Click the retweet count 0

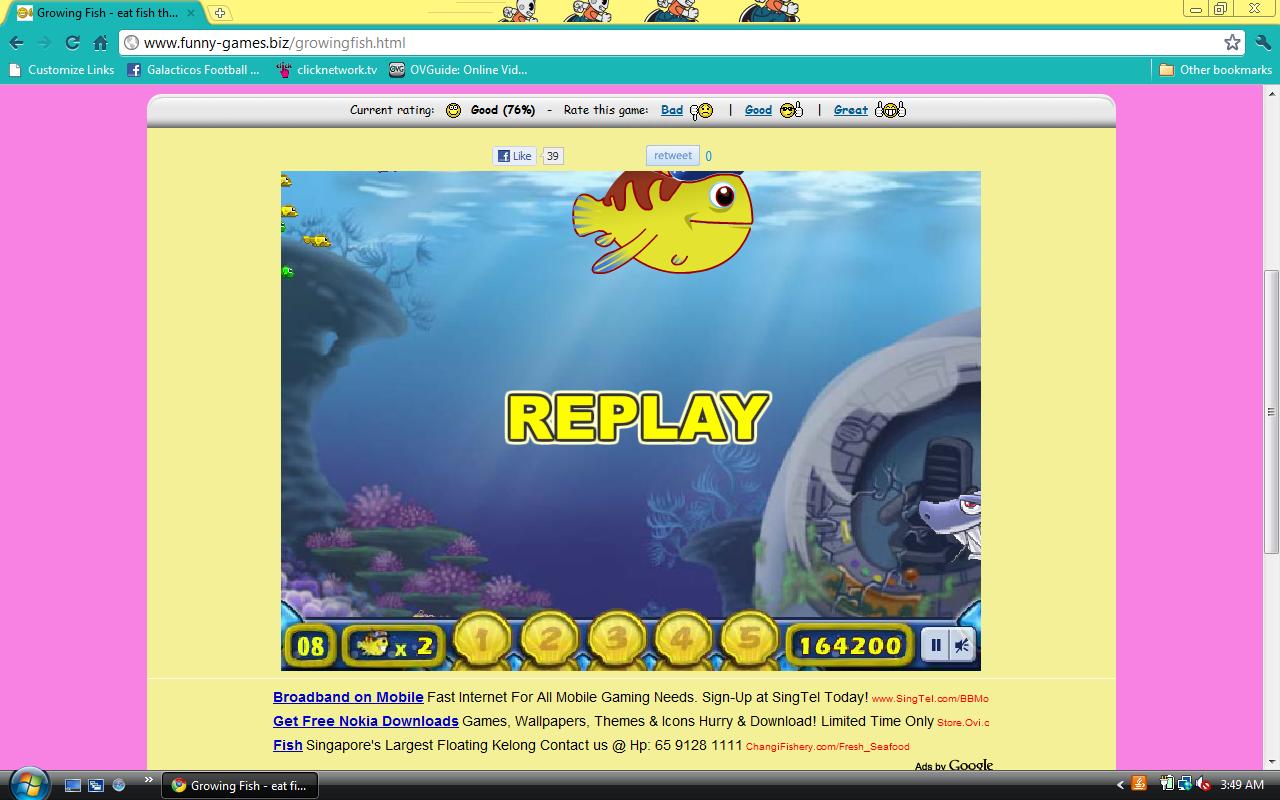[x=709, y=156]
